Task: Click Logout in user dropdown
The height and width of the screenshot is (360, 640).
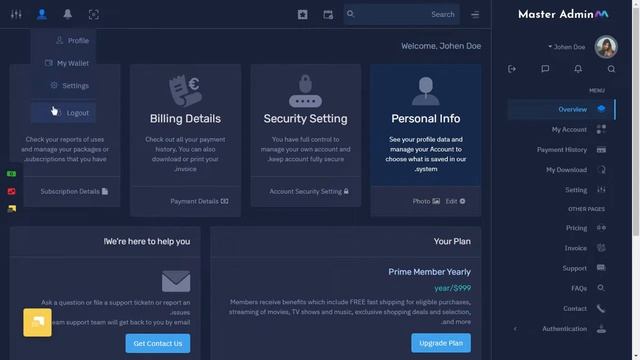Action: click(64, 113)
